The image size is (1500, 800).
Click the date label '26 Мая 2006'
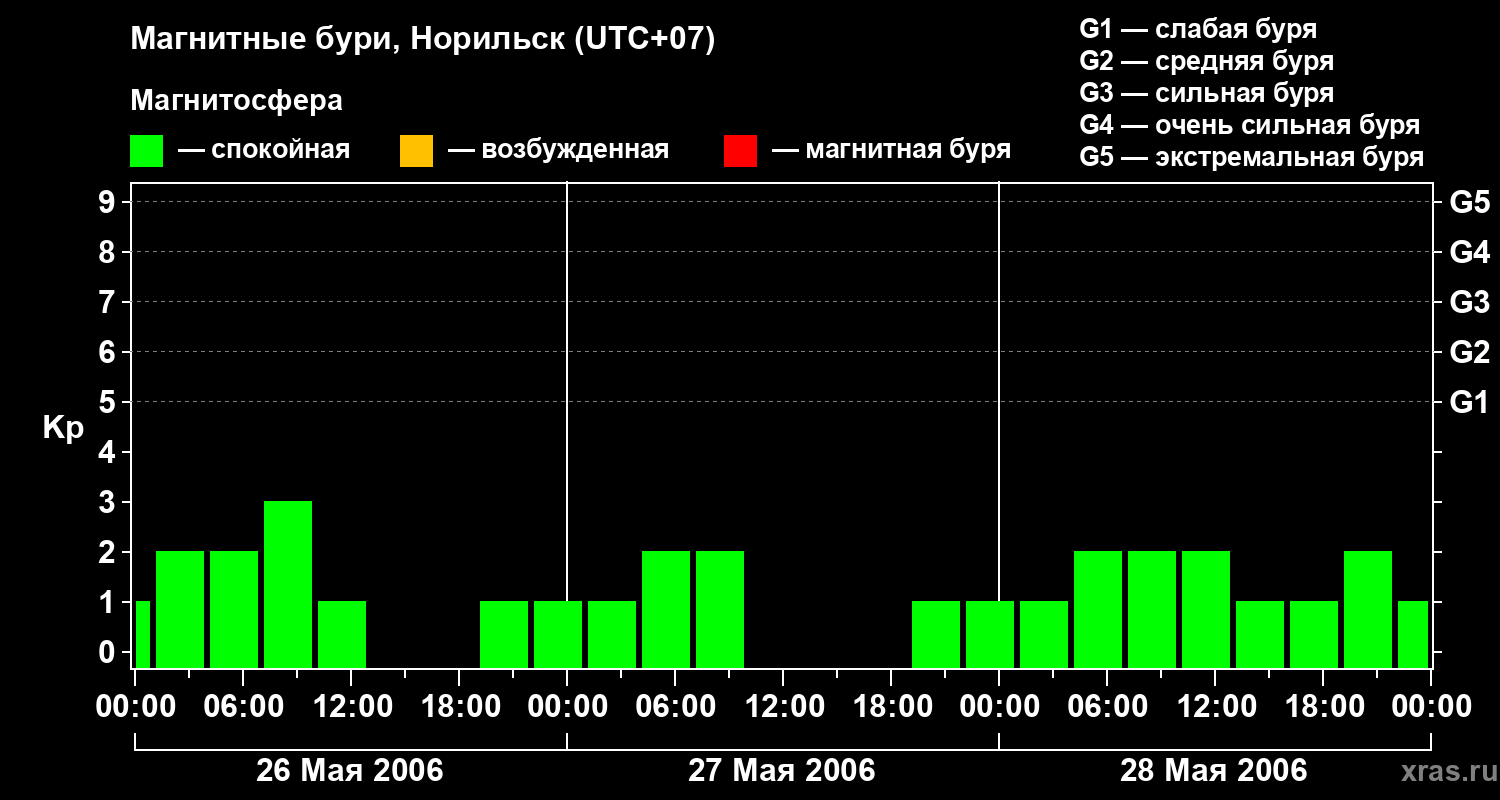(350, 770)
